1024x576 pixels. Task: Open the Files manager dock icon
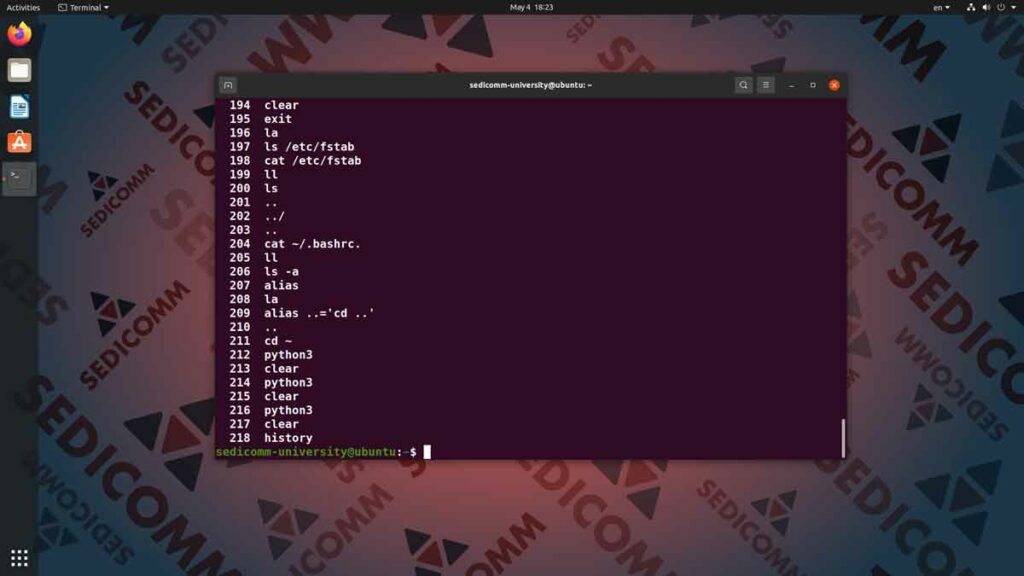coord(19,70)
